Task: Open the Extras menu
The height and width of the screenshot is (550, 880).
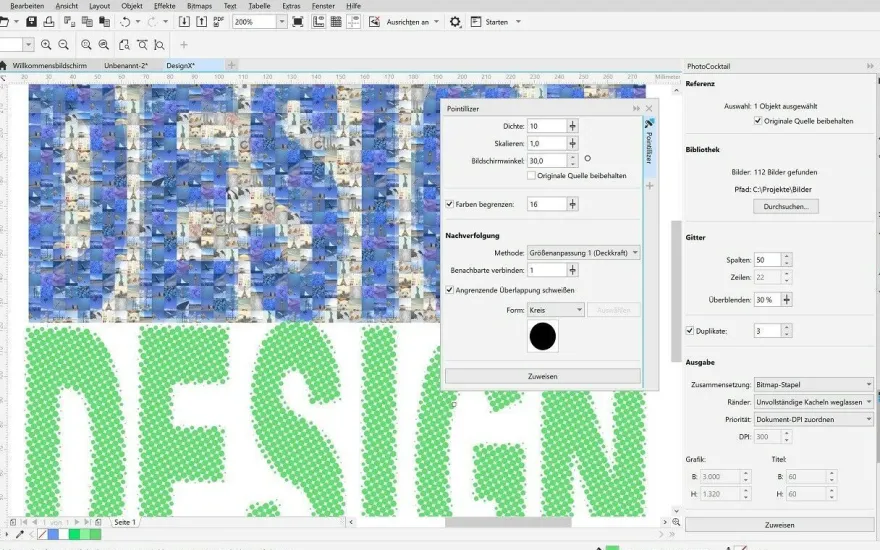Action: click(291, 6)
